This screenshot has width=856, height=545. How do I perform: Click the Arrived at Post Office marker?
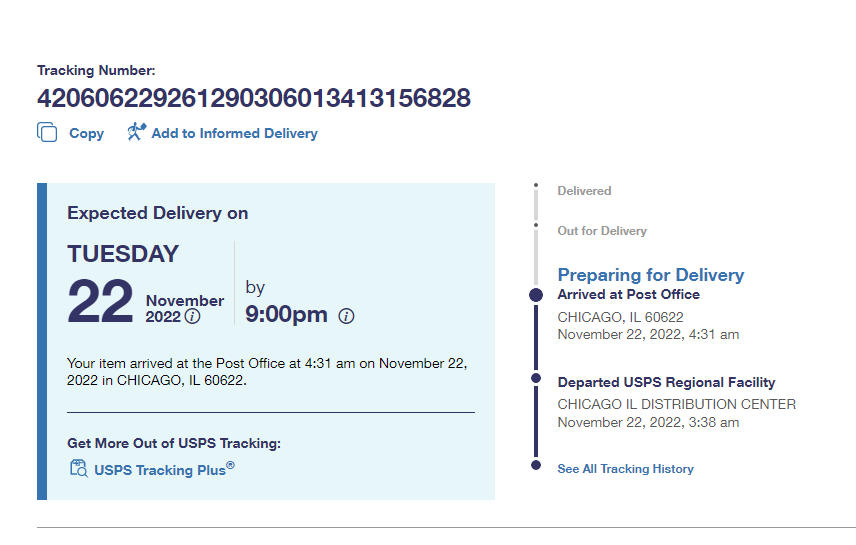click(x=536, y=295)
